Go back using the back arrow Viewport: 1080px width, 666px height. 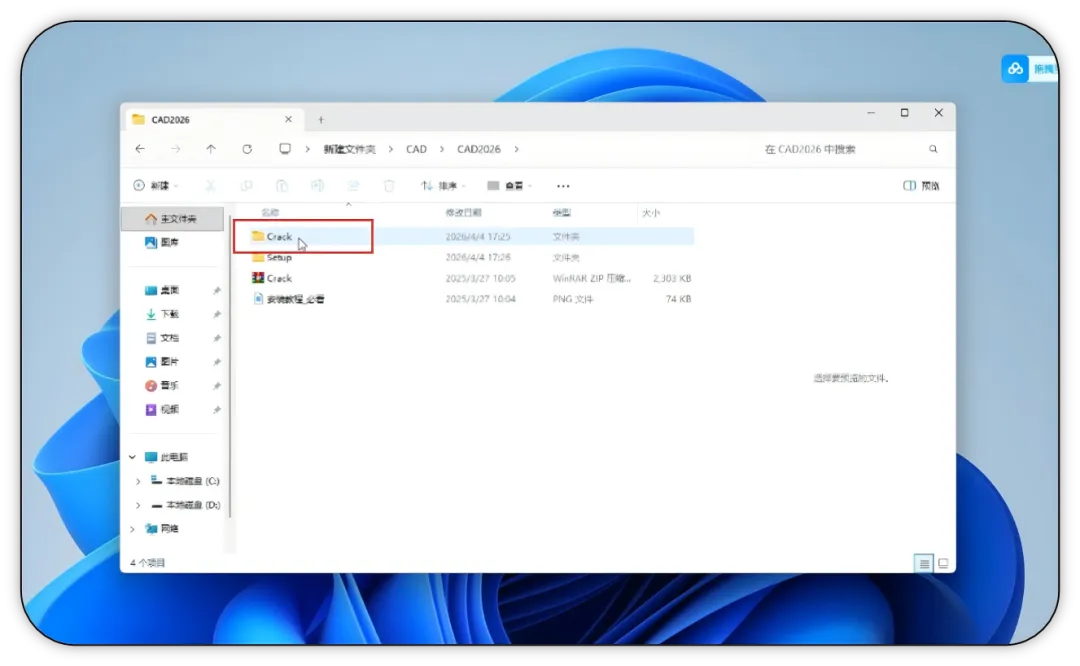pyautogui.click(x=140, y=149)
